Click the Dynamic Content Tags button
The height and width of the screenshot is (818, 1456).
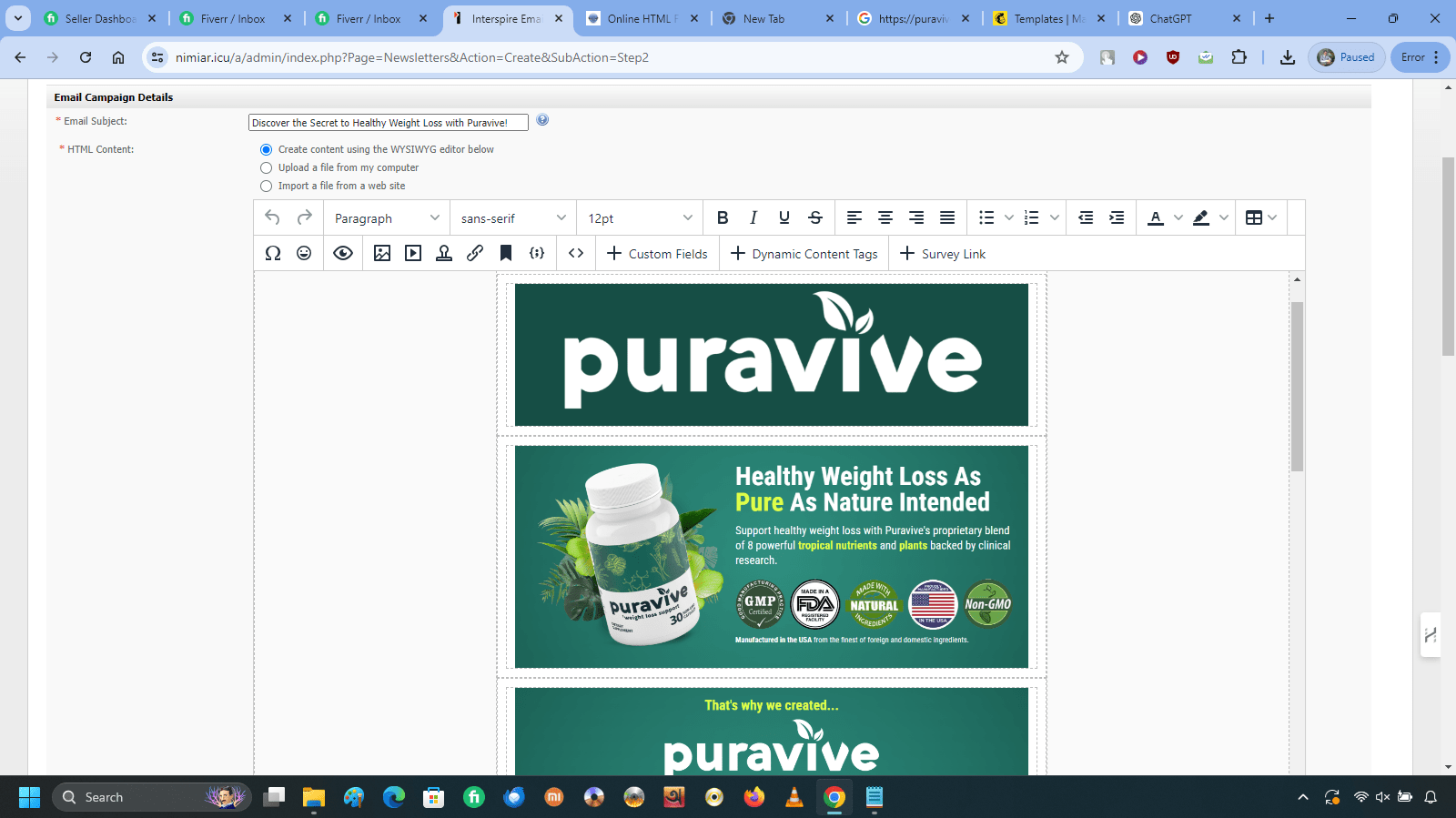pyautogui.click(x=804, y=254)
